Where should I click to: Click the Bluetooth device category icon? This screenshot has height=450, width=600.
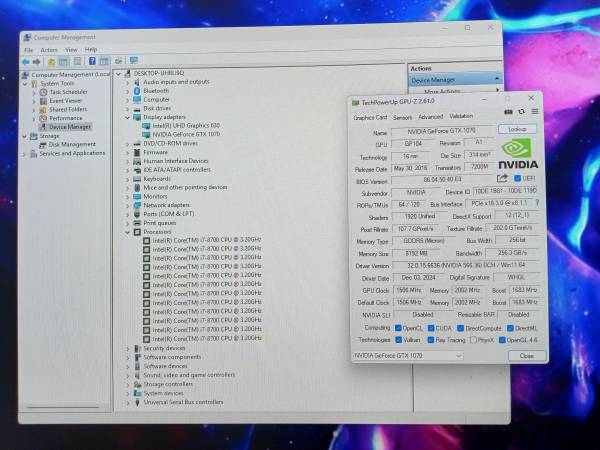[x=136, y=90]
